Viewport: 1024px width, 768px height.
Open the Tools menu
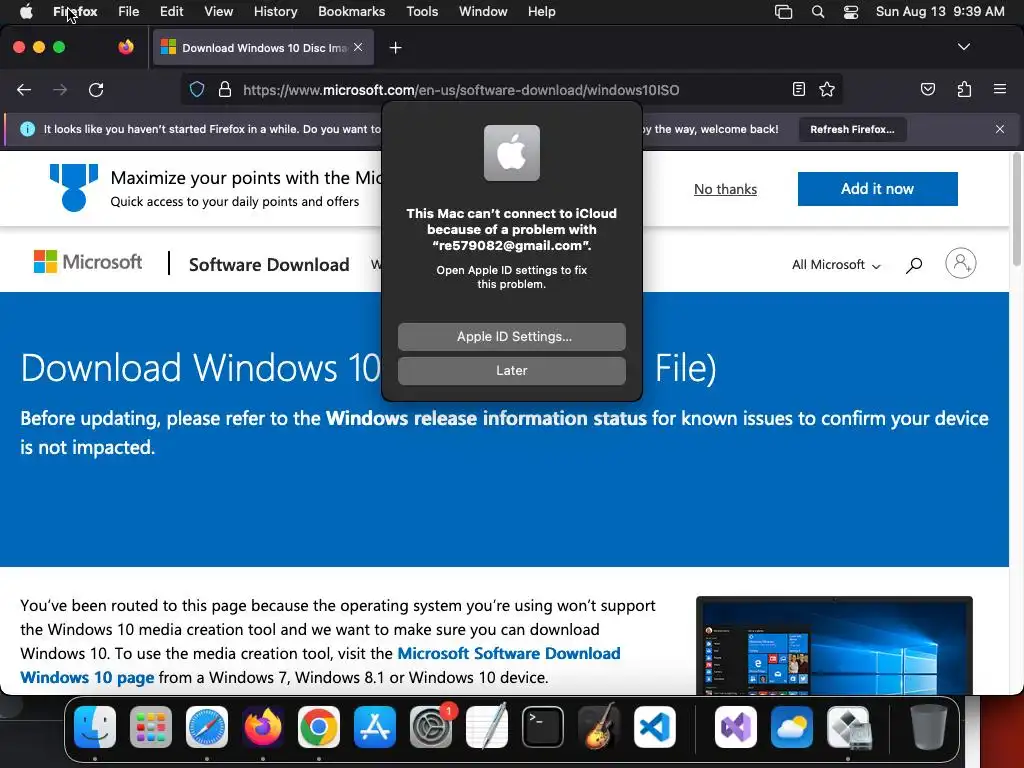[422, 12]
